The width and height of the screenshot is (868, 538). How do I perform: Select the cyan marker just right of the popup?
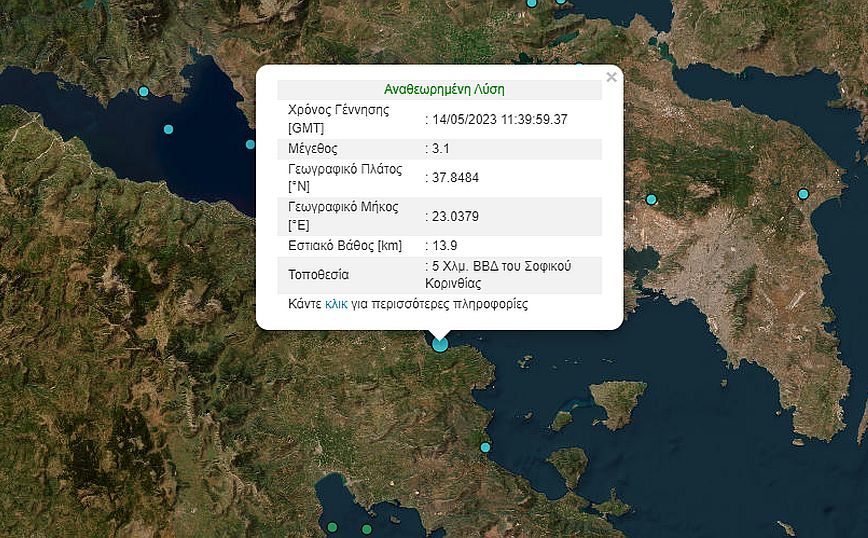(x=651, y=199)
